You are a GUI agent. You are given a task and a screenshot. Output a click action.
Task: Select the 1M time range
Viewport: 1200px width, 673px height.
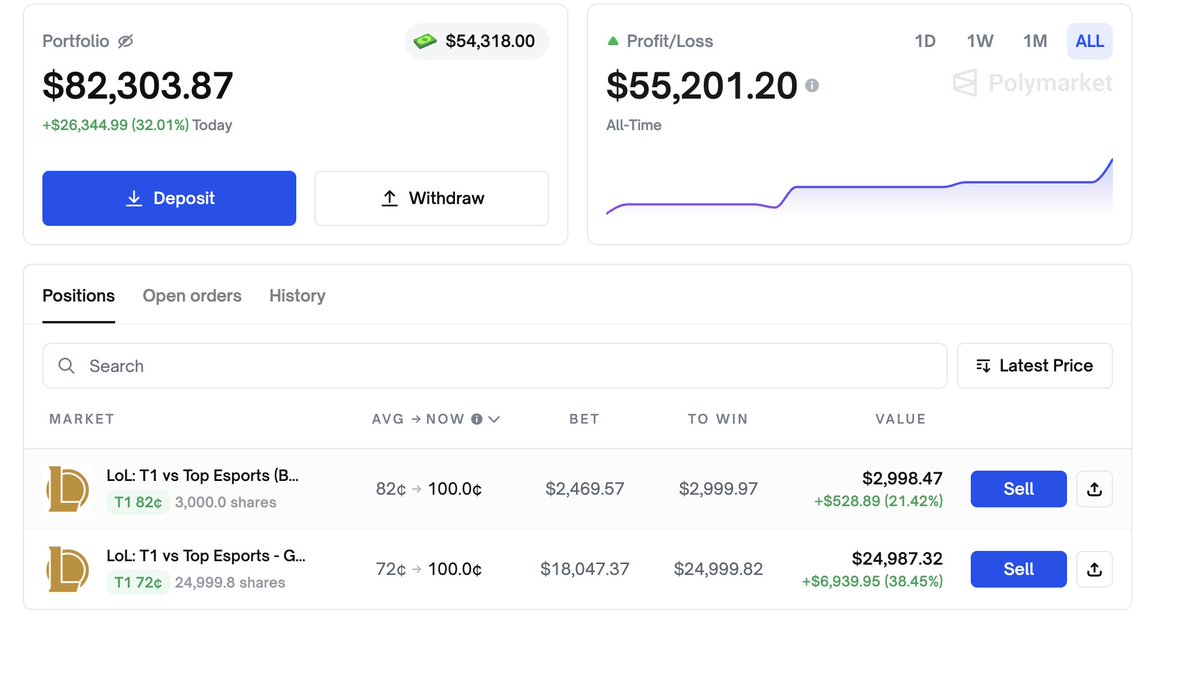1035,41
